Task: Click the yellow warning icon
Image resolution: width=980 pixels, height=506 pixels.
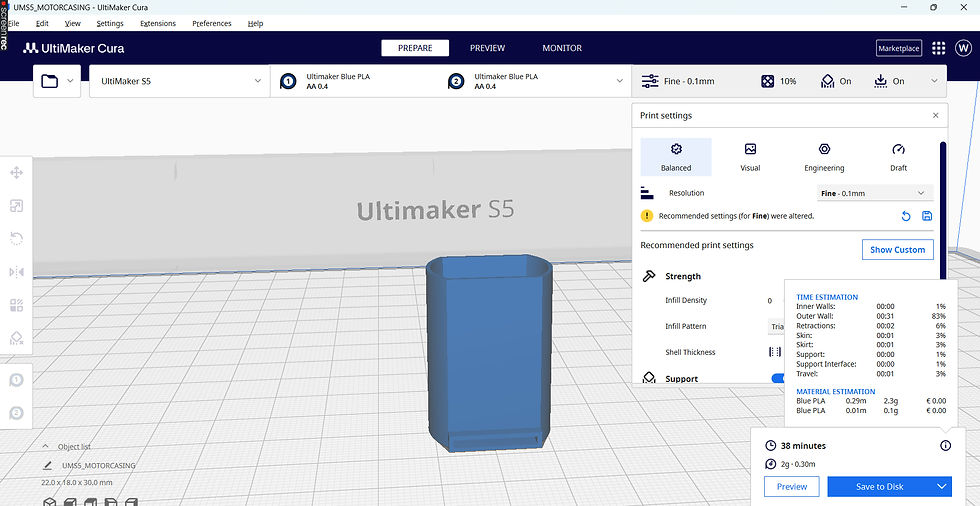Action: click(x=647, y=216)
